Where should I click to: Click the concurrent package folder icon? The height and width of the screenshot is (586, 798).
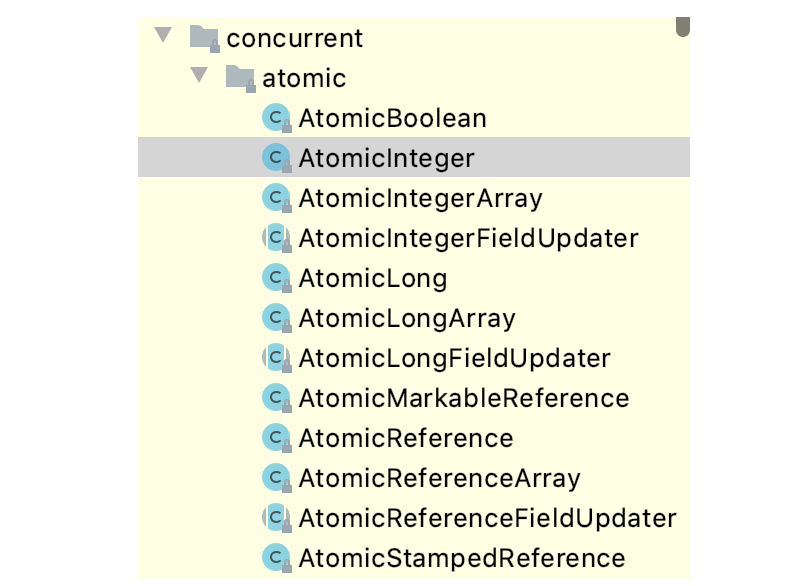(x=204, y=39)
